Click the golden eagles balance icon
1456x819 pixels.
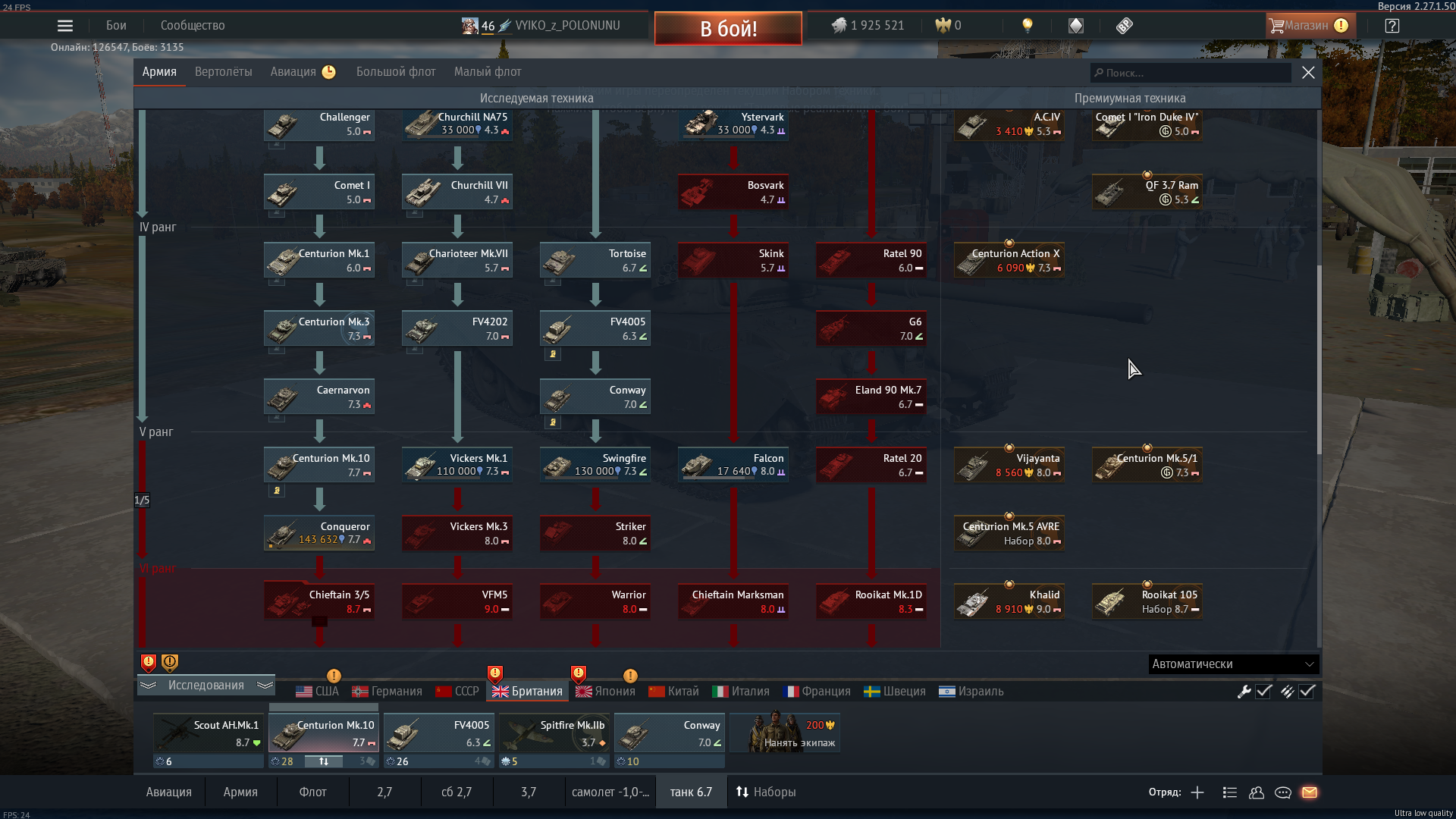pos(943,26)
